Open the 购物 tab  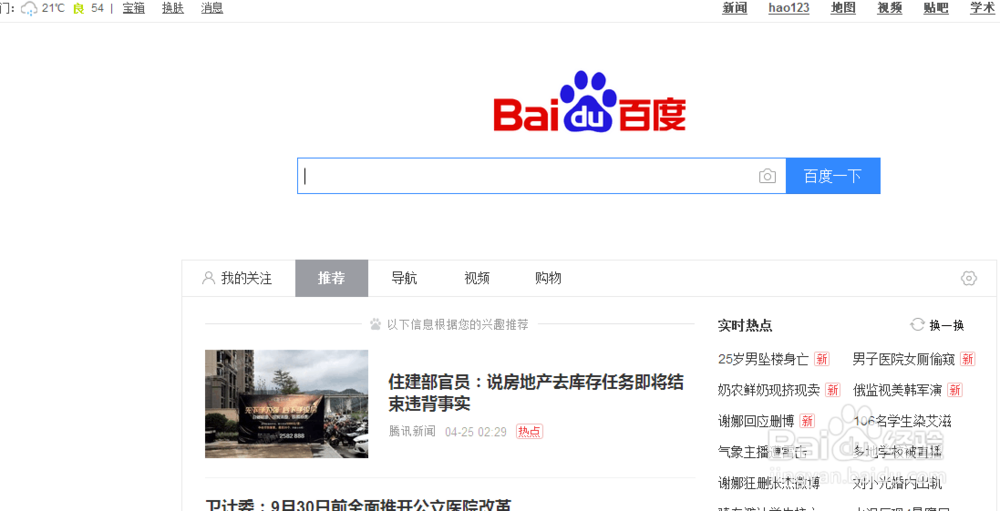(x=548, y=278)
